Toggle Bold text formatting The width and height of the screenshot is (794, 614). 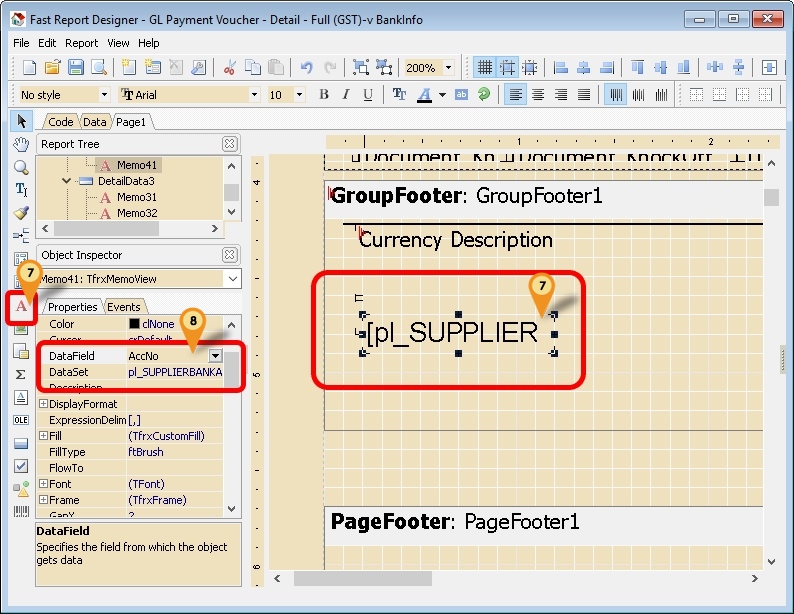point(323,95)
